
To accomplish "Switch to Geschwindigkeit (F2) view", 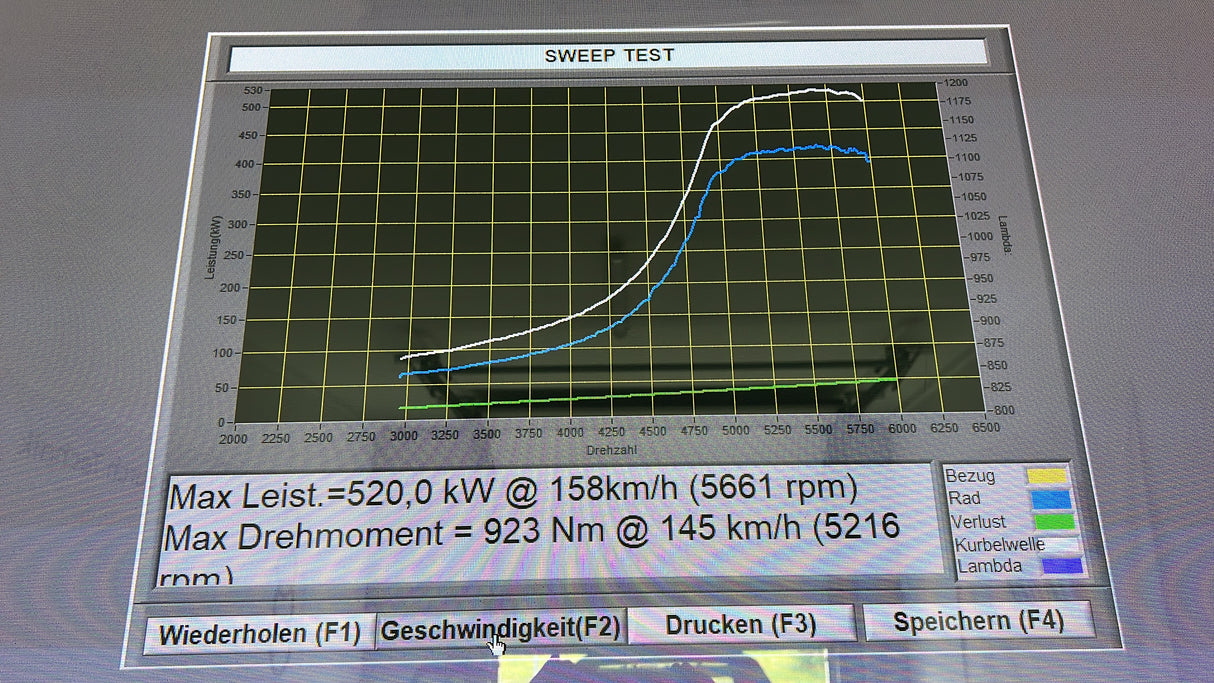I will 501,630.
